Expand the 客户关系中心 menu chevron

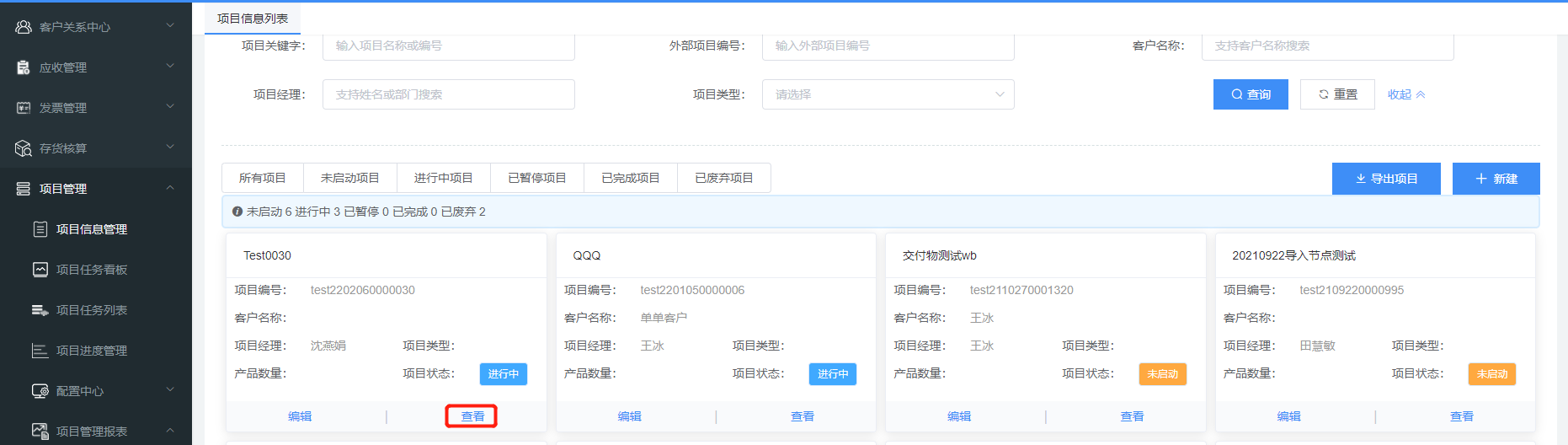170,26
